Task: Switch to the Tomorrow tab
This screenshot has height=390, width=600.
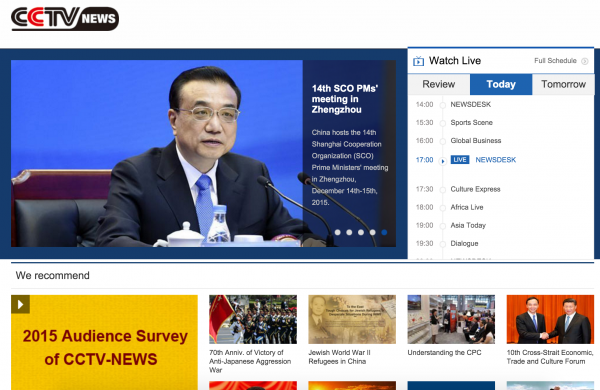Action: click(x=563, y=84)
